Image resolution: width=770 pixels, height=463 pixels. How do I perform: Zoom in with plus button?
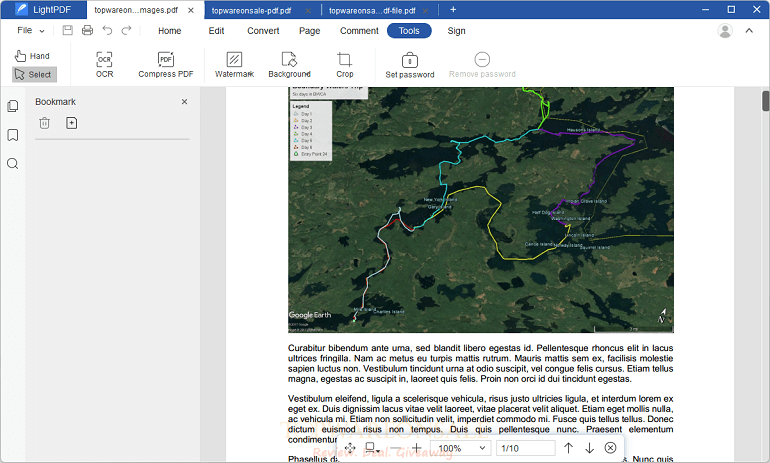[x=416, y=448]
